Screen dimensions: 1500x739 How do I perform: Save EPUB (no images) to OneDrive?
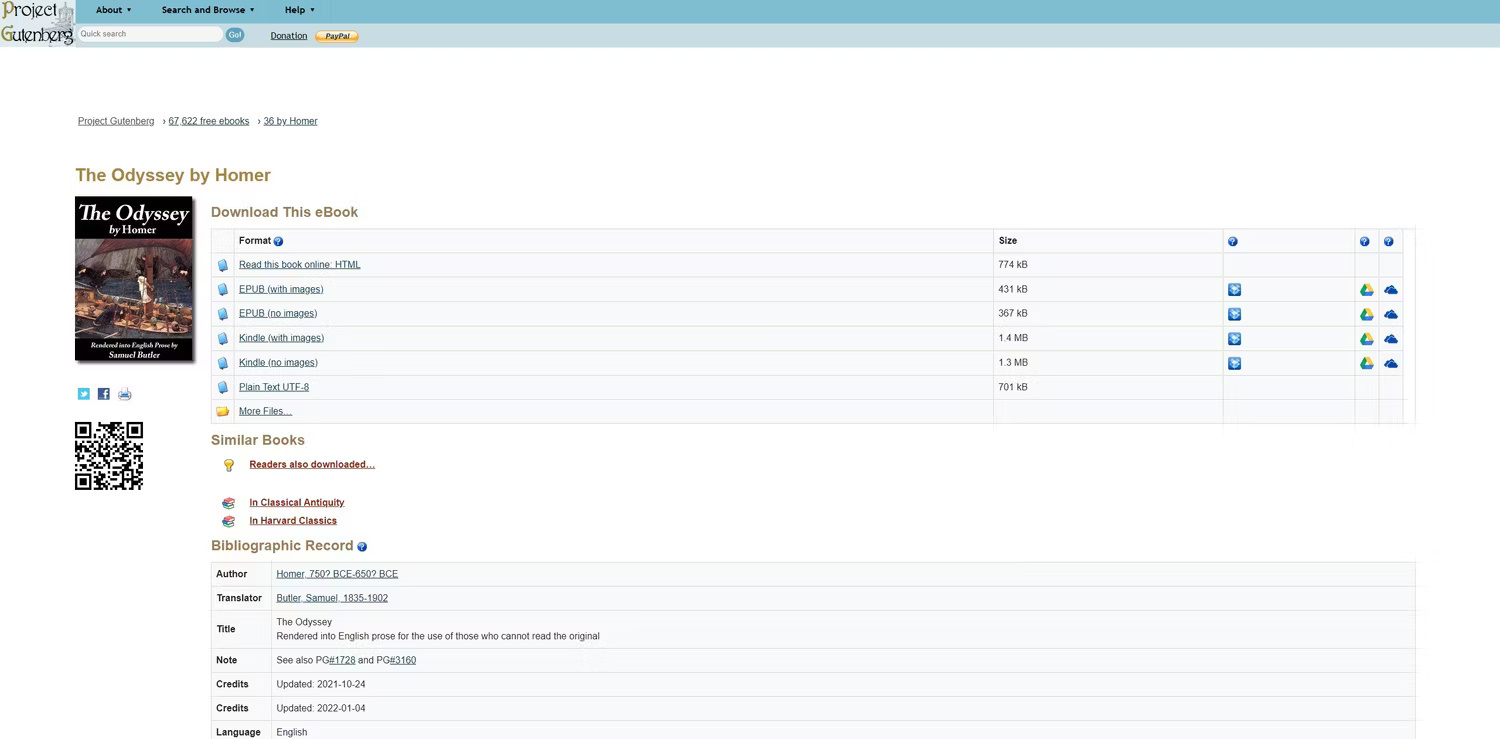(1390, 314)
